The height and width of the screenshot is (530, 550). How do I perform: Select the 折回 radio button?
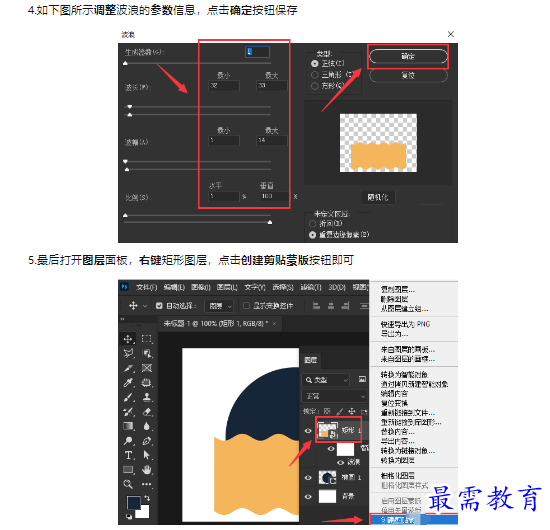coord(312,224)
